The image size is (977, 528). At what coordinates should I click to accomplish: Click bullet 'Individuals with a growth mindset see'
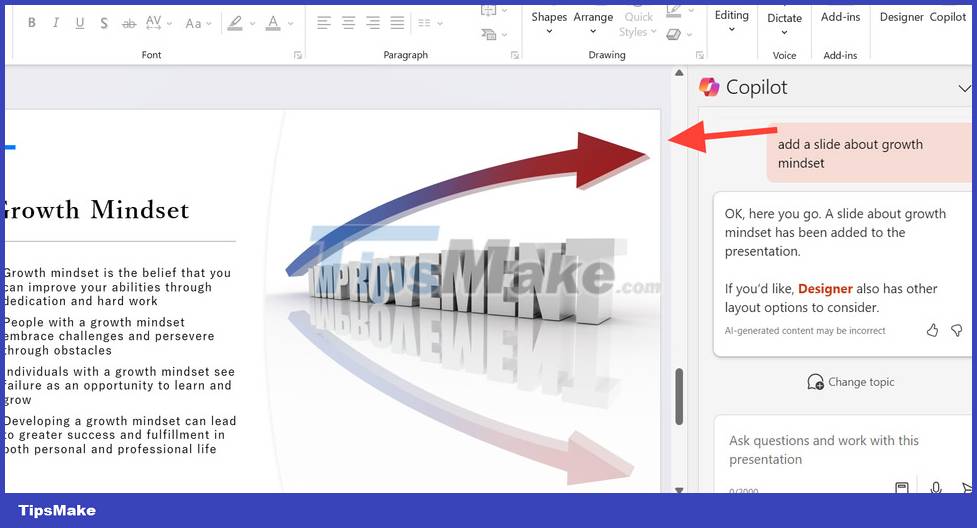click(118, 386)
